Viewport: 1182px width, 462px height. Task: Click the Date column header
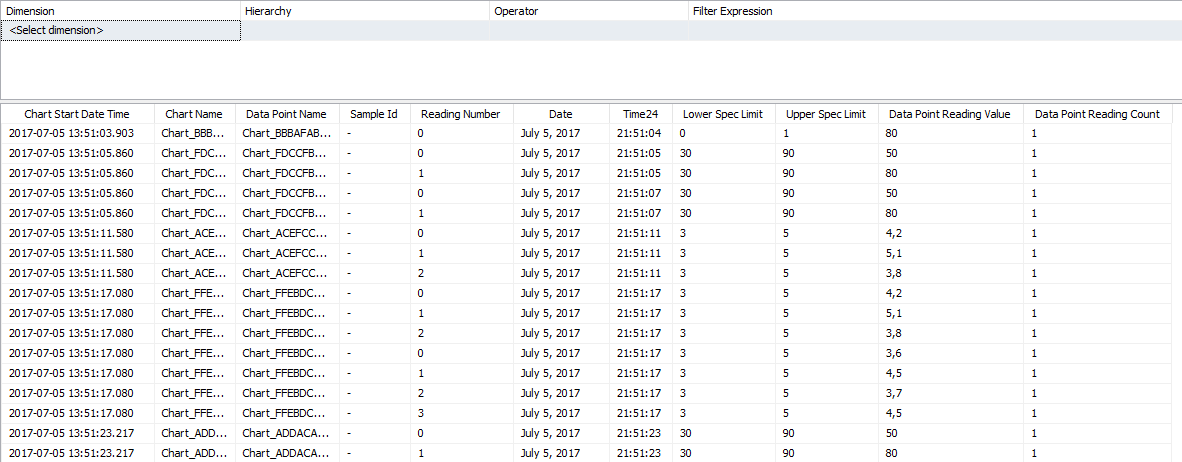tap(560, 114)
